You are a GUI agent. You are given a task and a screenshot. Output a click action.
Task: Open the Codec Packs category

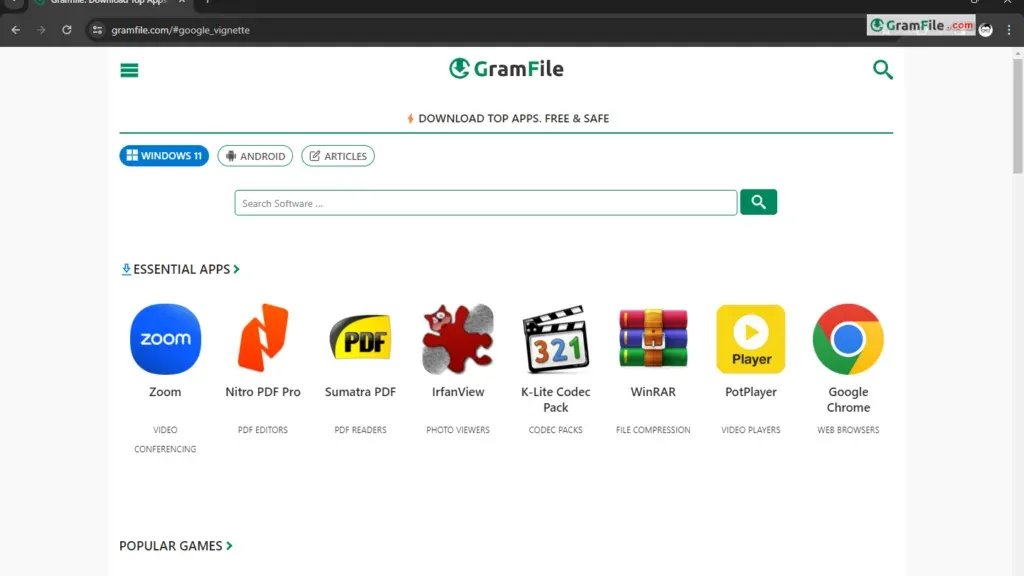pyautogui.click(x=556, y=430)
